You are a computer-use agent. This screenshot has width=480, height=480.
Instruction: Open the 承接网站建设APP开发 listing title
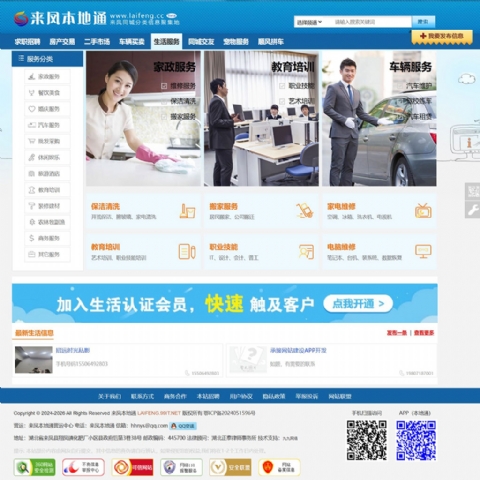[298, 350]
